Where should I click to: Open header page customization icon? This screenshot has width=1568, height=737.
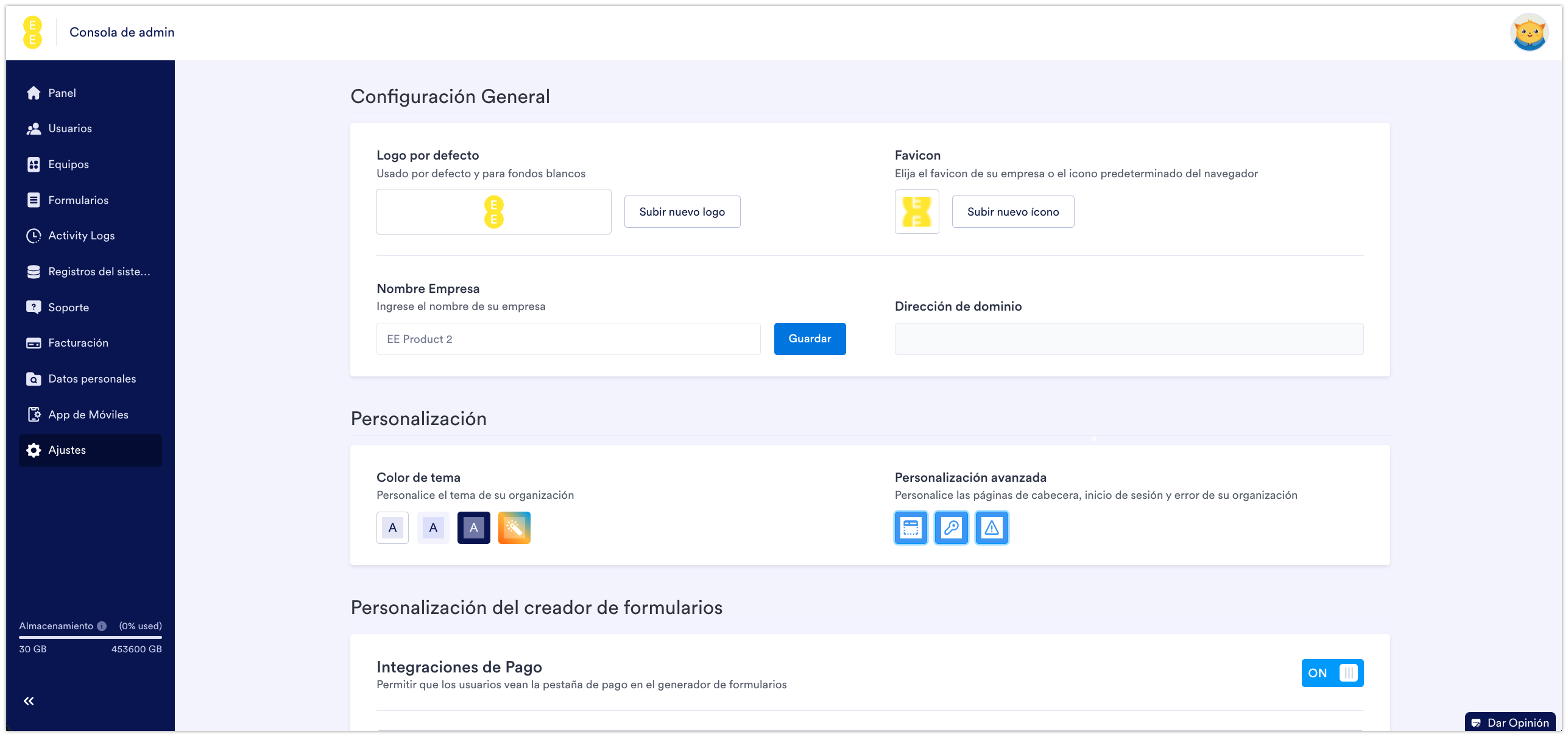click(911, 527)
